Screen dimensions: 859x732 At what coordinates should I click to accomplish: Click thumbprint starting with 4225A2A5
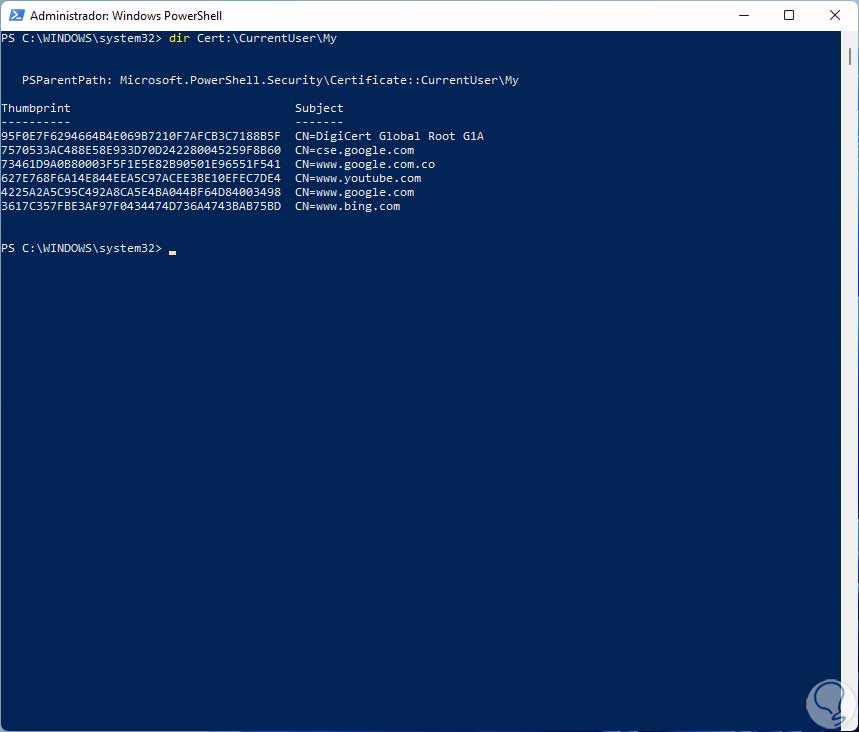pyautogui.click(x=141, y=192)
